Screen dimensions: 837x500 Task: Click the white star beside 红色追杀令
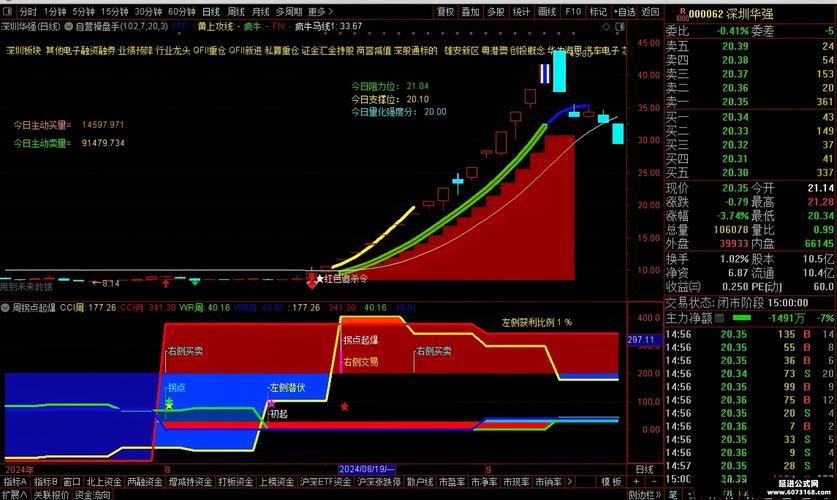[320, 279]
